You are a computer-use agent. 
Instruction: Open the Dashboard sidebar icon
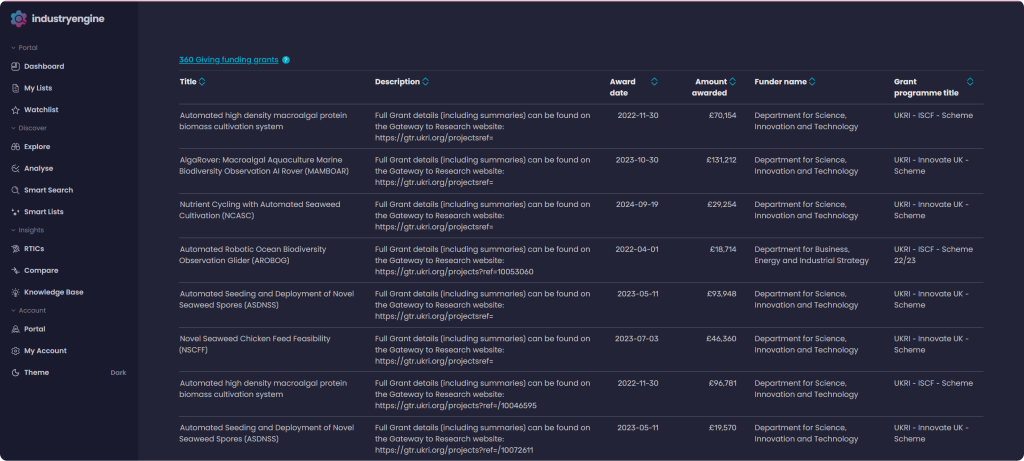pos(16,67)
